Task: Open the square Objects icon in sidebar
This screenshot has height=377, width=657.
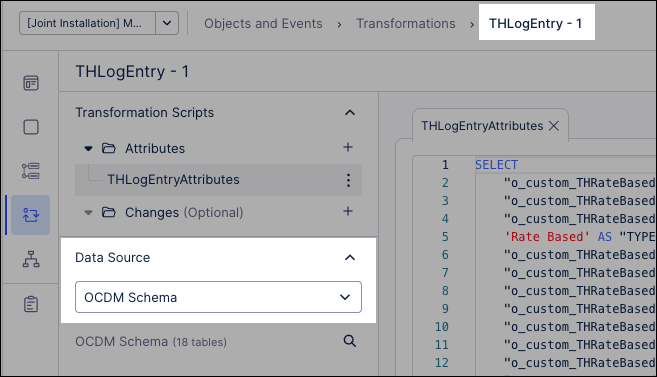Action: pyautogui.click(x=31, y=127)
